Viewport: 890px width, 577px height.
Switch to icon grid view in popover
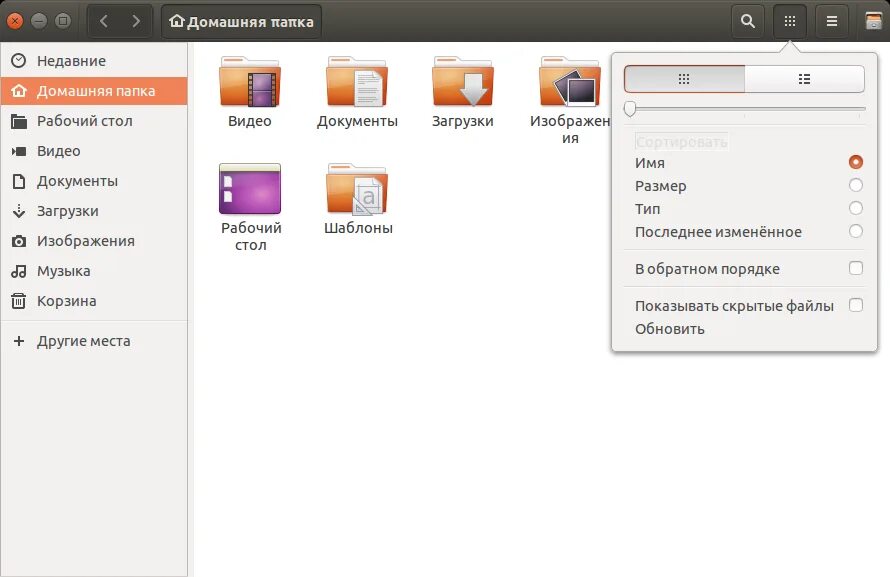(684, 79)
